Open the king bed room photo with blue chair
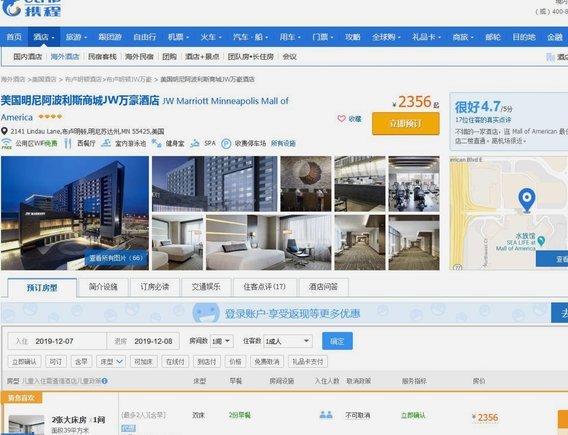Viewport: 568px width, 435px height. pyautogui.click(x=268, y=242)
